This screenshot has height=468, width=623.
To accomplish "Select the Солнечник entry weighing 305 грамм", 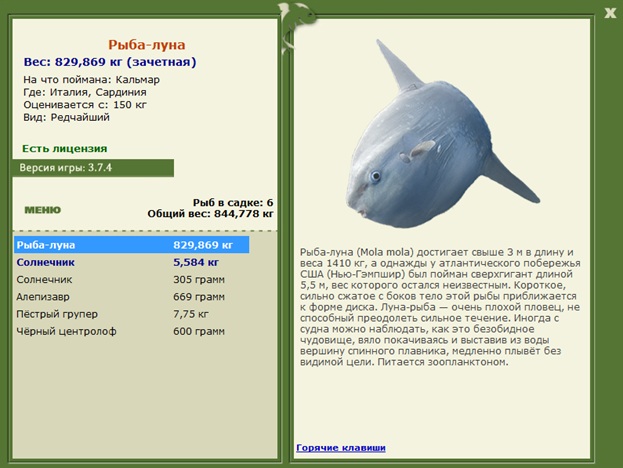I will point(130,279).
